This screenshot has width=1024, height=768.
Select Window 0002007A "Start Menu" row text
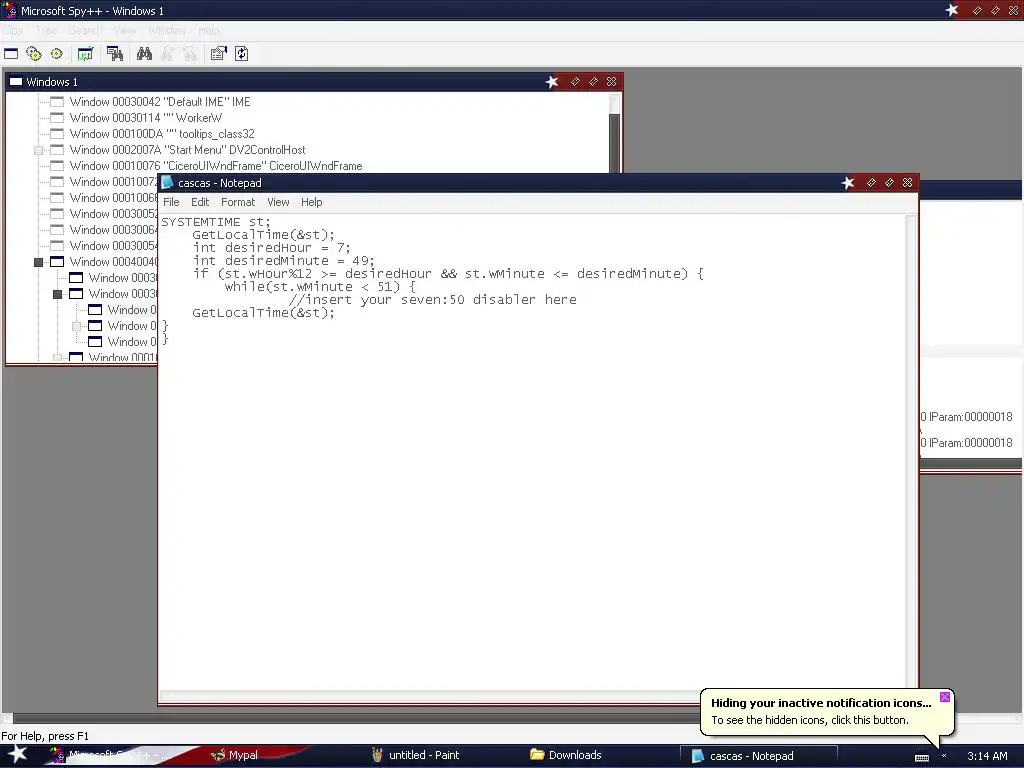point(187,150)
